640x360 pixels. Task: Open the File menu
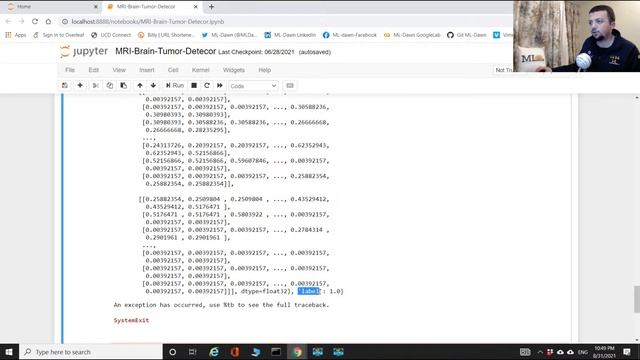tap(70, 70)
